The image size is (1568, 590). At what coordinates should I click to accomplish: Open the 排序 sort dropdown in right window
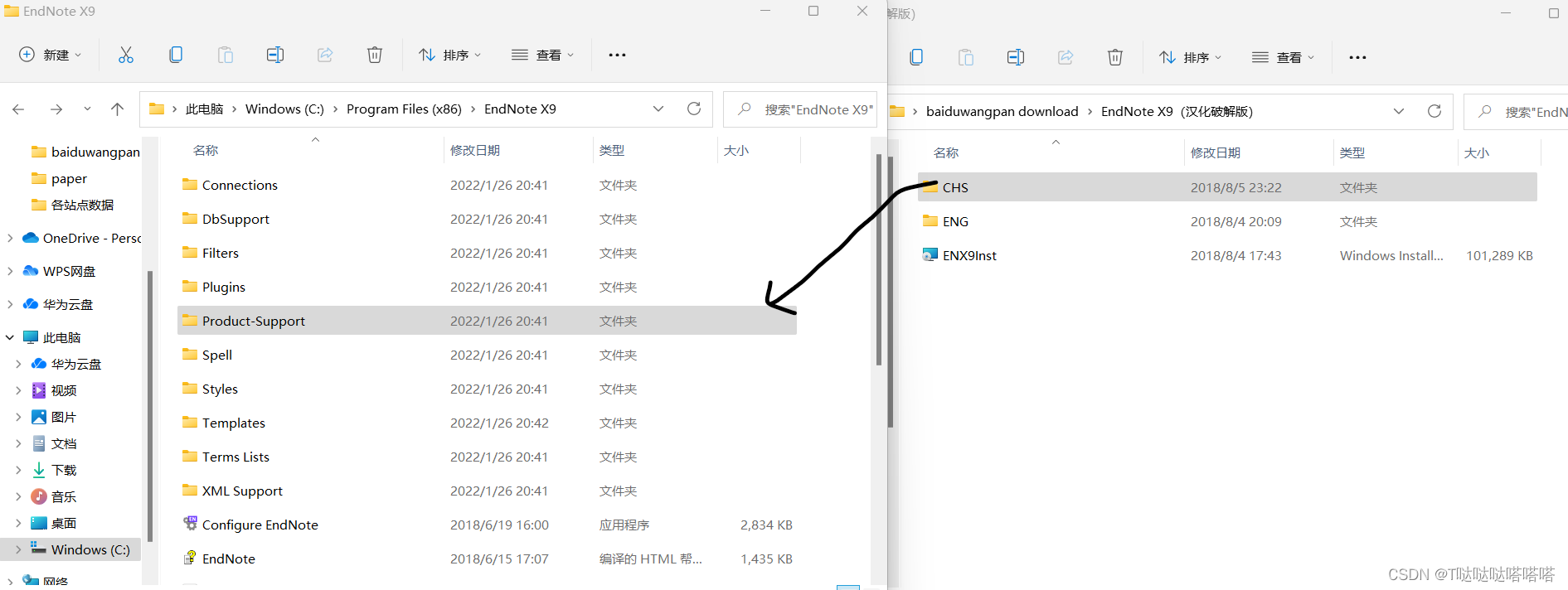click(1190, 57)
